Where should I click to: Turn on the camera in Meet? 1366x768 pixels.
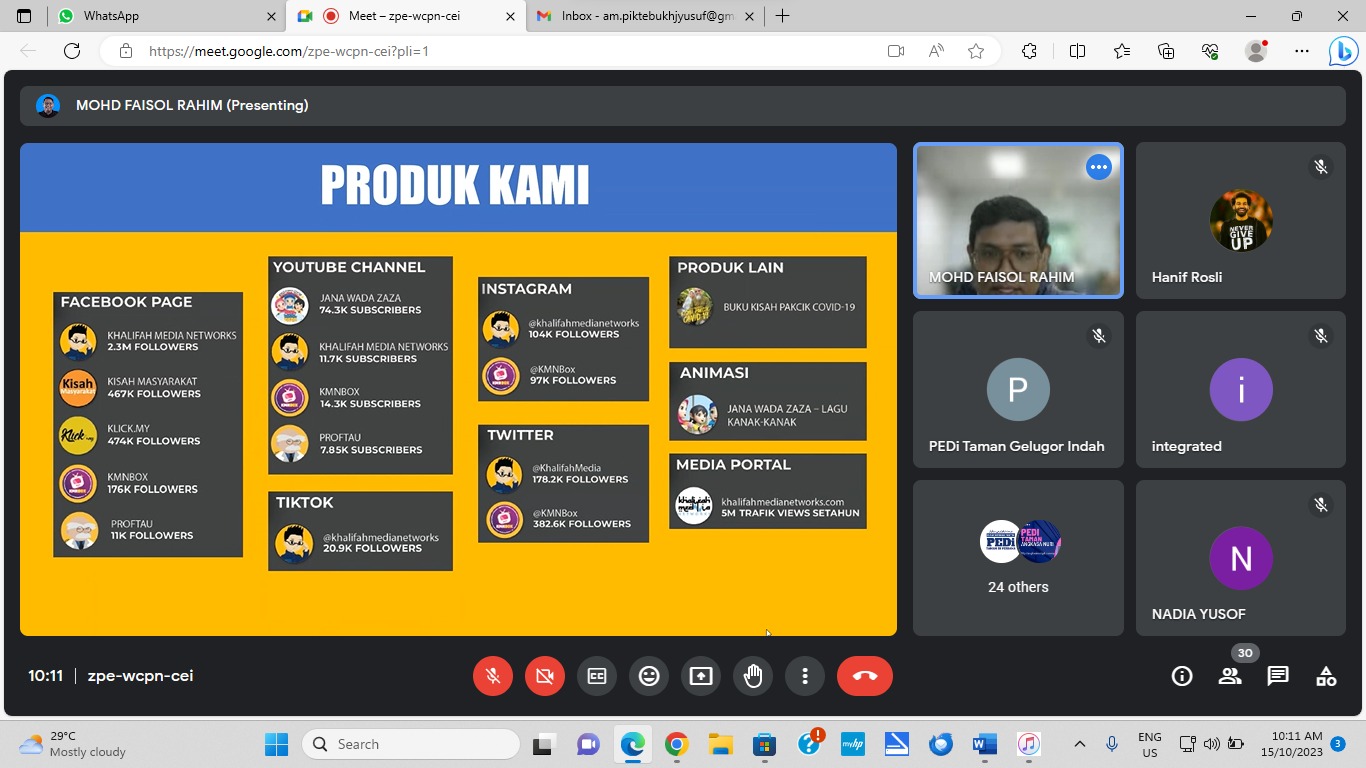545,676
